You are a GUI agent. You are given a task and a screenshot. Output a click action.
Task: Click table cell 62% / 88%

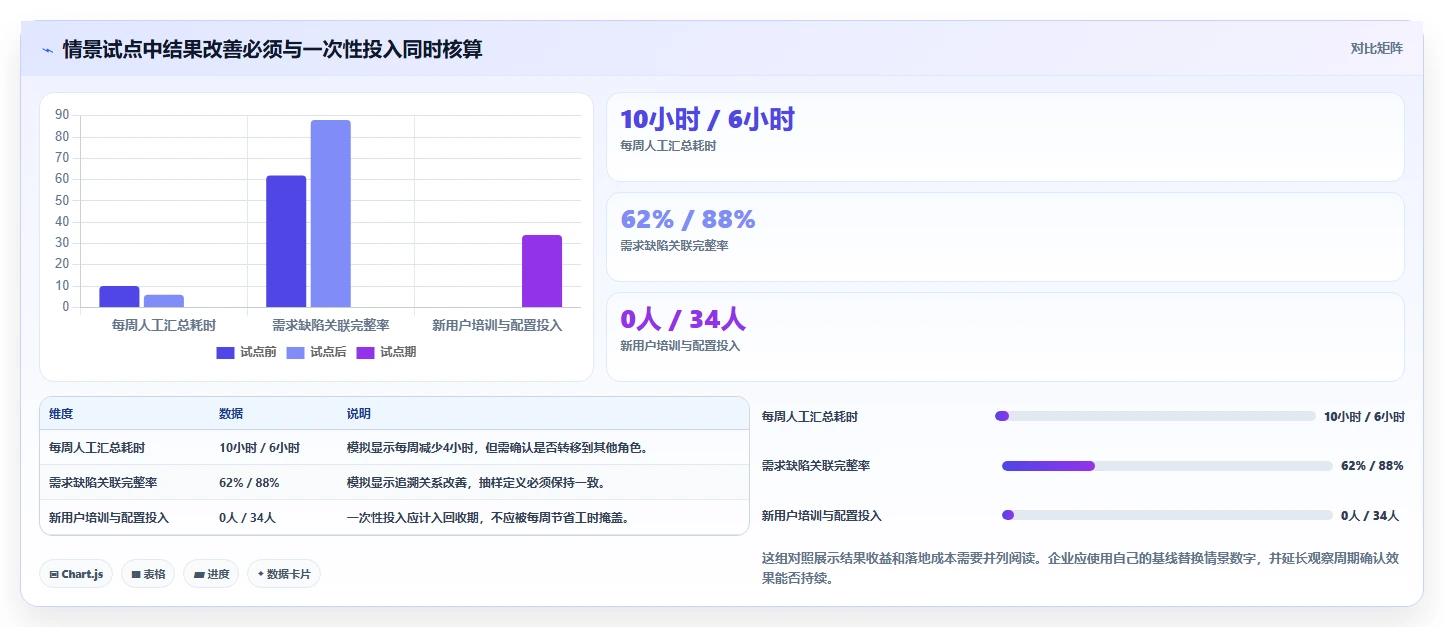pos(249,482)
